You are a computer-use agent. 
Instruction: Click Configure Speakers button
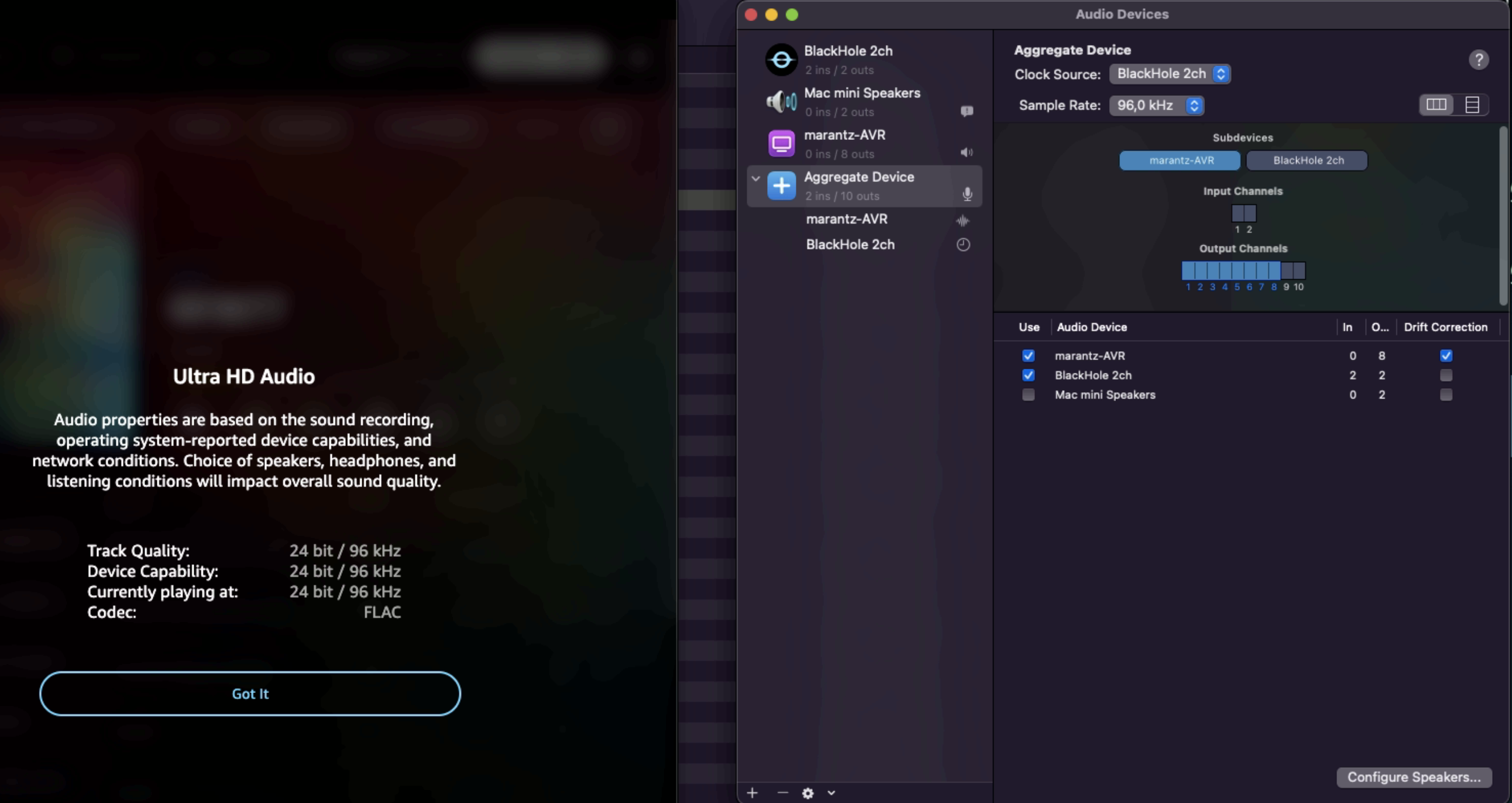[x=1413, y=777]
